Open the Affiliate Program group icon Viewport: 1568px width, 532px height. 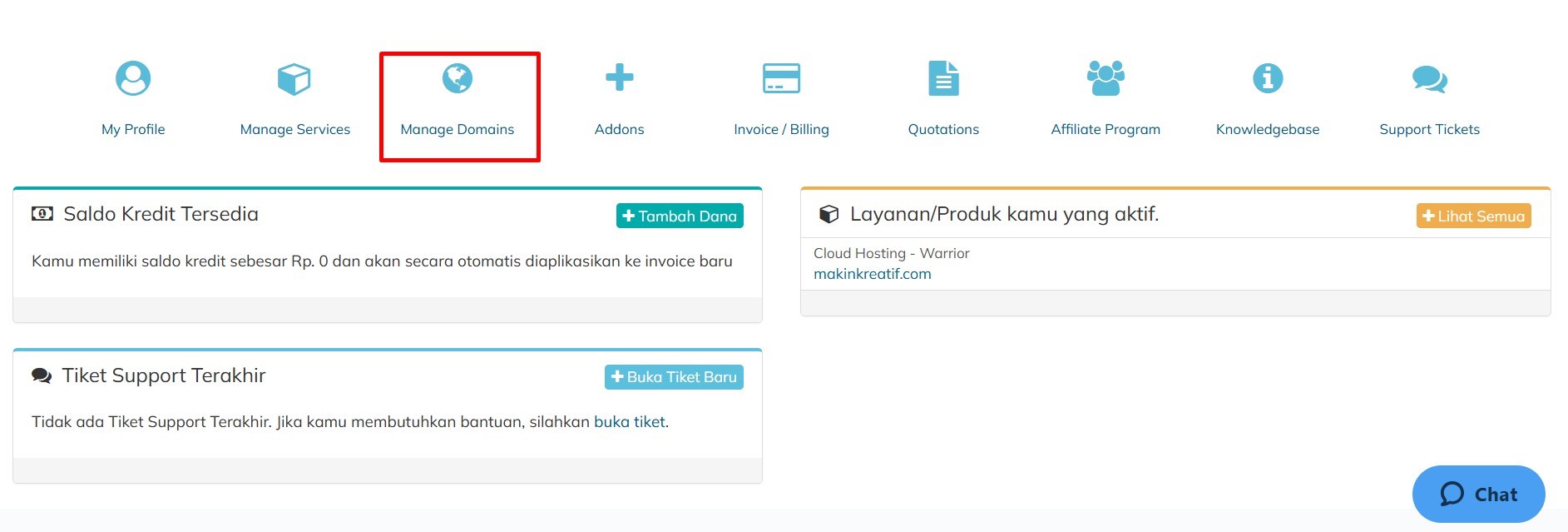pyautogui.click(x=1106, y=78)
